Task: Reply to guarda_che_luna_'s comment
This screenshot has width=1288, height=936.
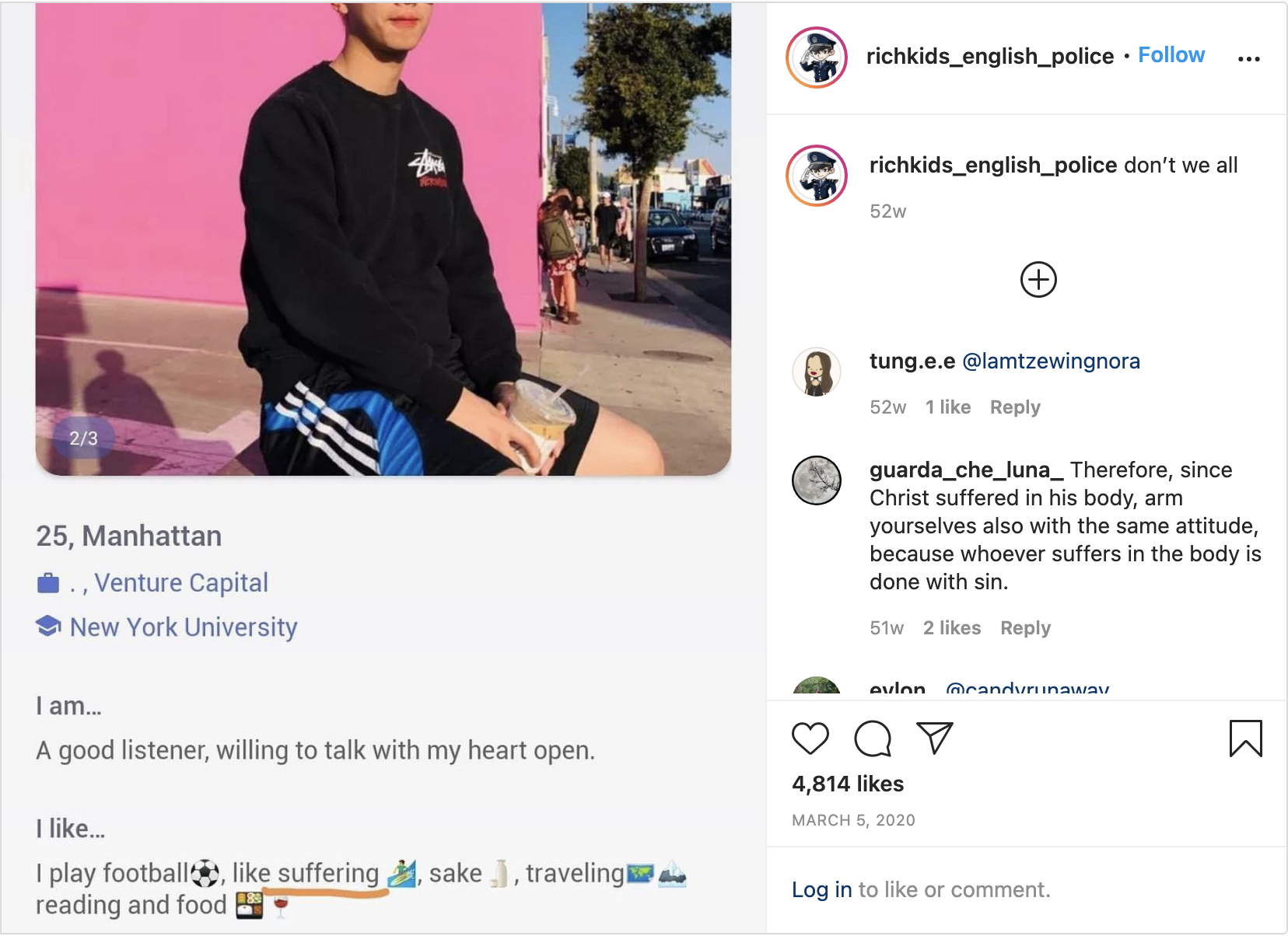Action: pos(1025,628)
